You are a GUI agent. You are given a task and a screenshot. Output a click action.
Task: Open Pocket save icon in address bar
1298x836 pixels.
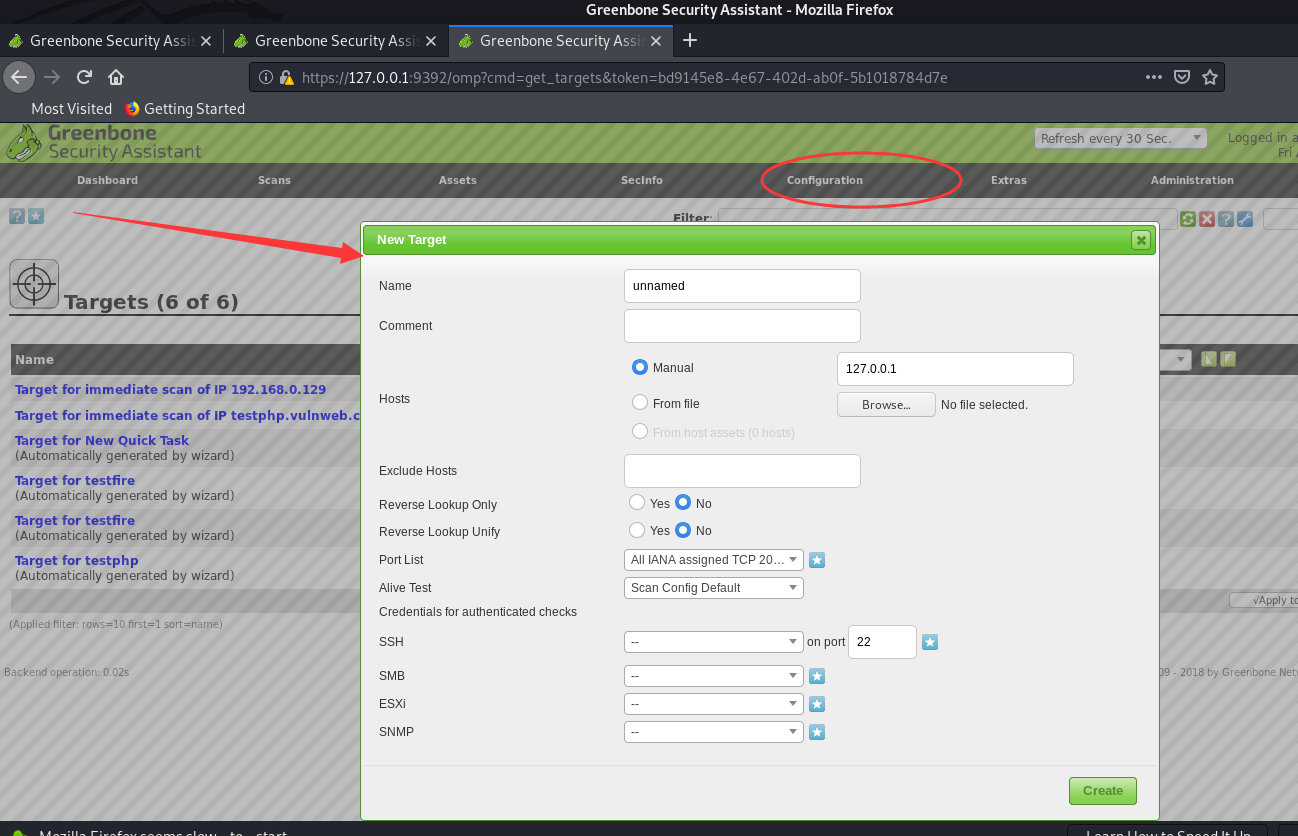[1182, 77]
